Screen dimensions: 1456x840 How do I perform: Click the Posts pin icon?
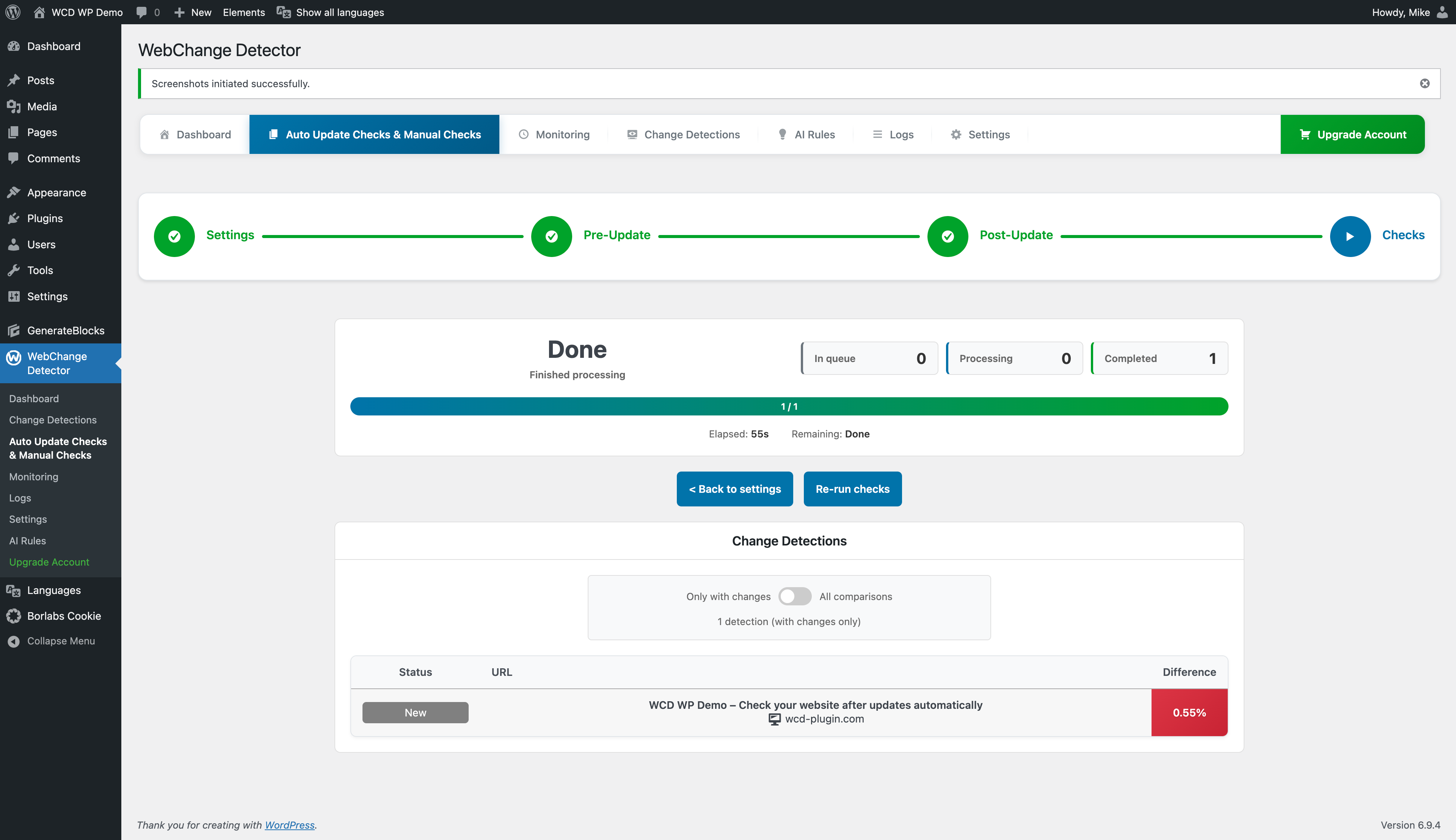14,80
